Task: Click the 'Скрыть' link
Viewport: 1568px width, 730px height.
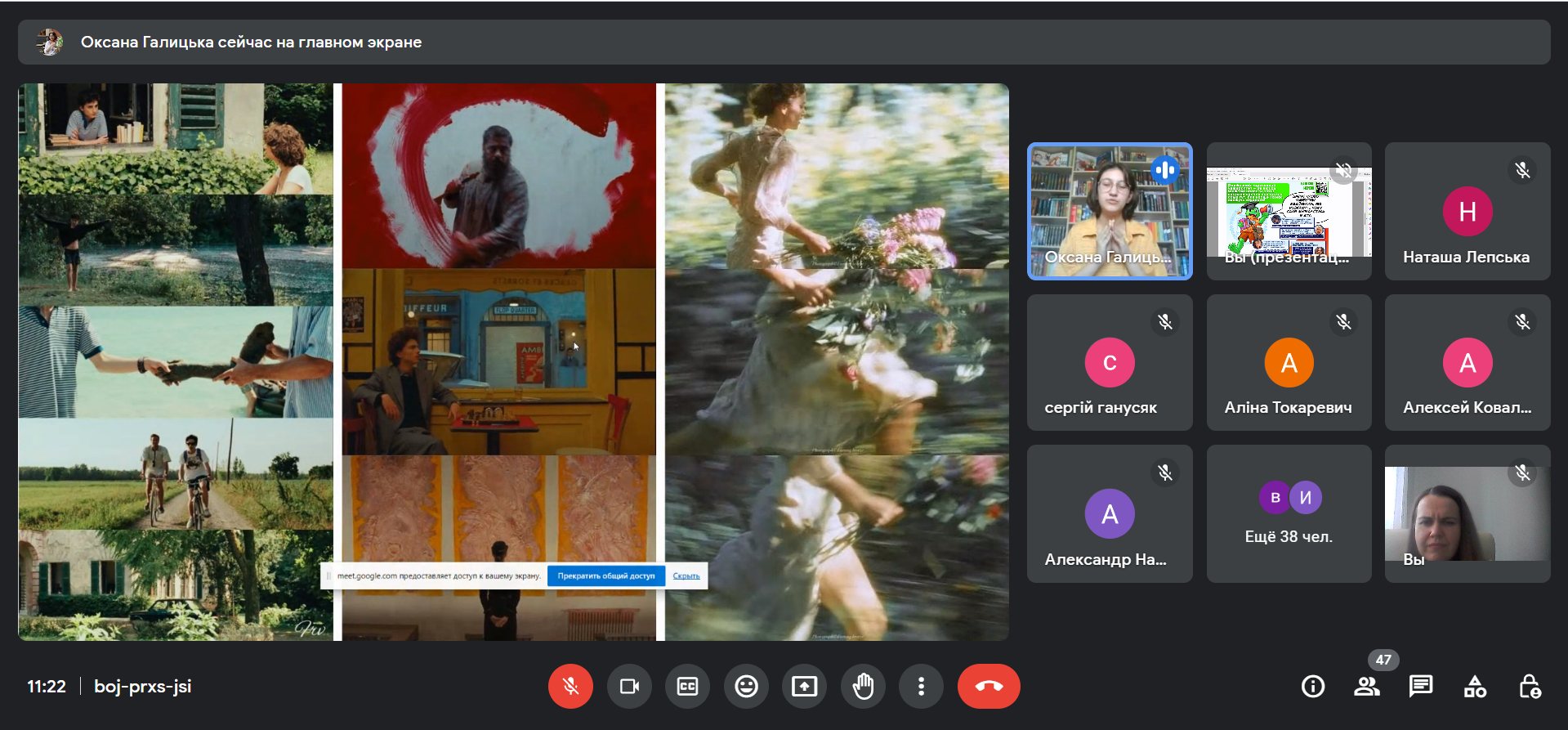Action: coord(686,575)
